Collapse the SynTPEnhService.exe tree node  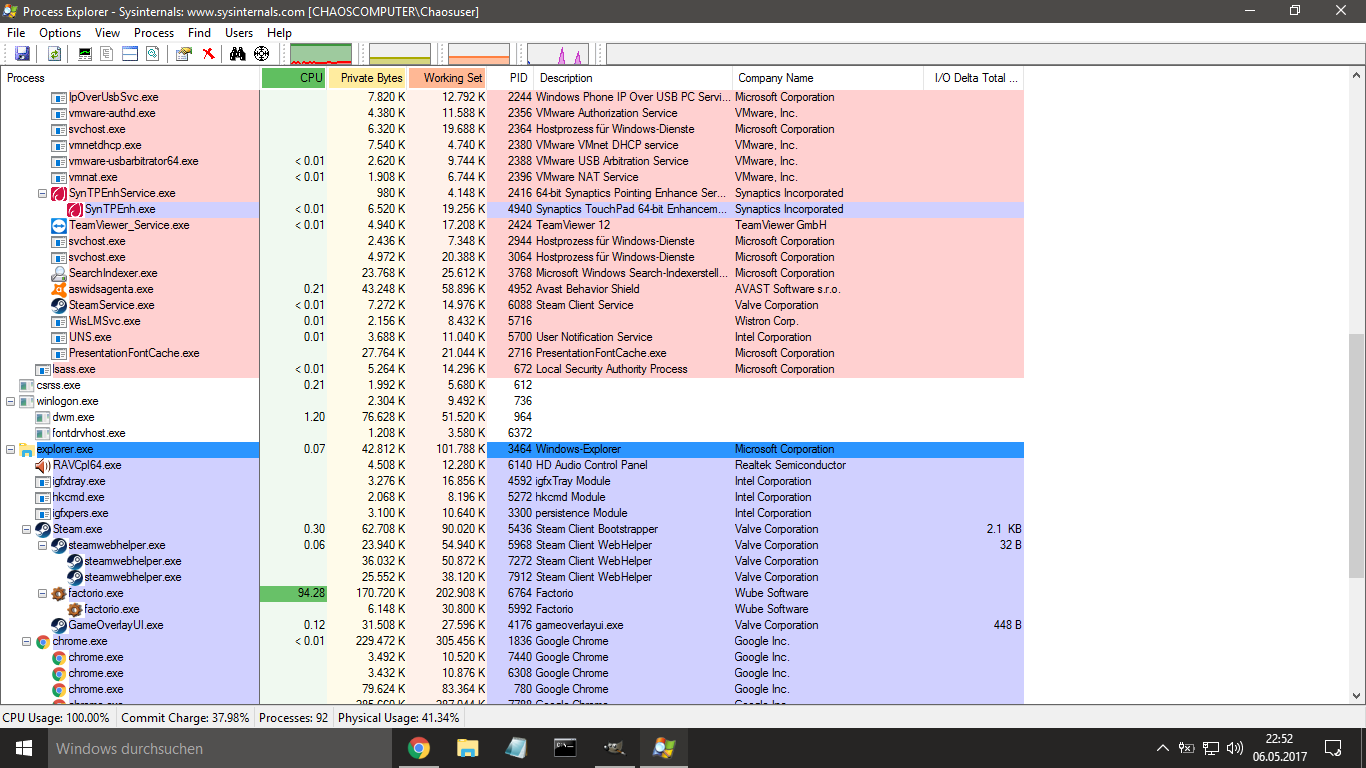click(x=43, y=193)
